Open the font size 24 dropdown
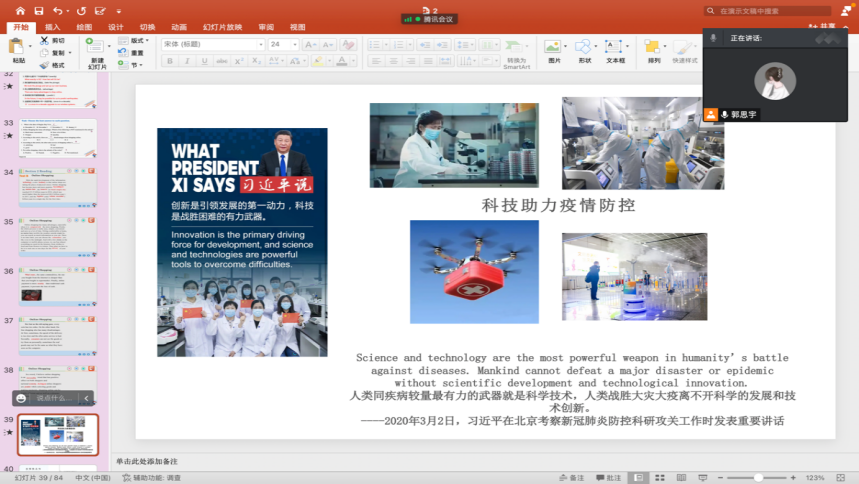Viewport: 859px width, 484px height. (282, 44)
